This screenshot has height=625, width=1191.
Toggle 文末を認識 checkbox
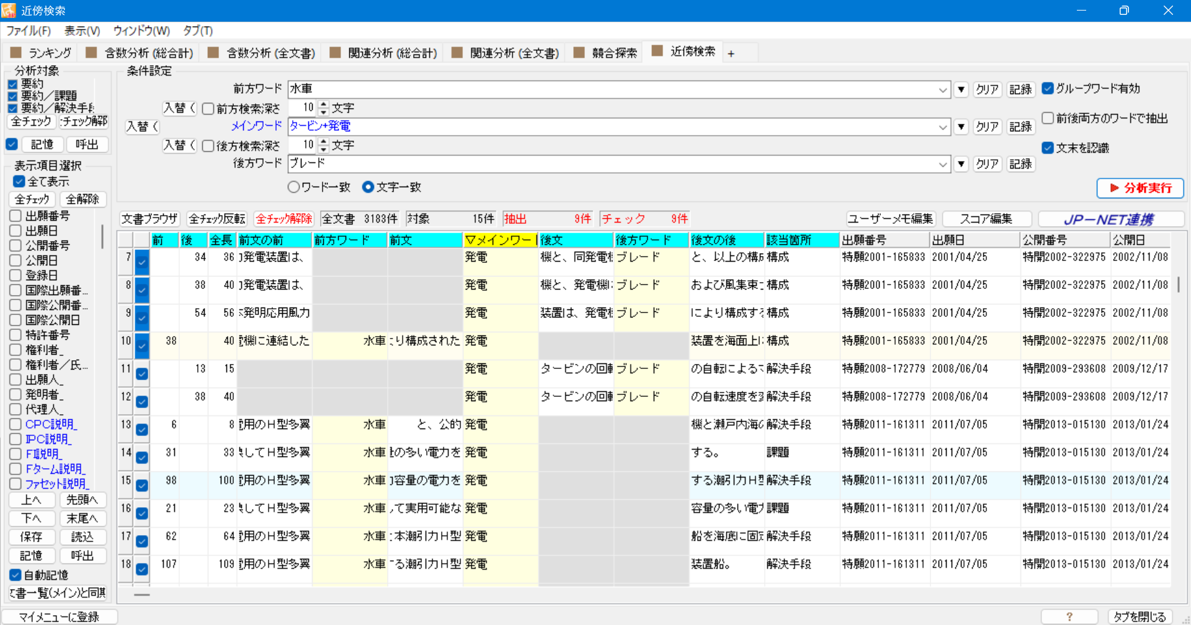pos(1047,148)
